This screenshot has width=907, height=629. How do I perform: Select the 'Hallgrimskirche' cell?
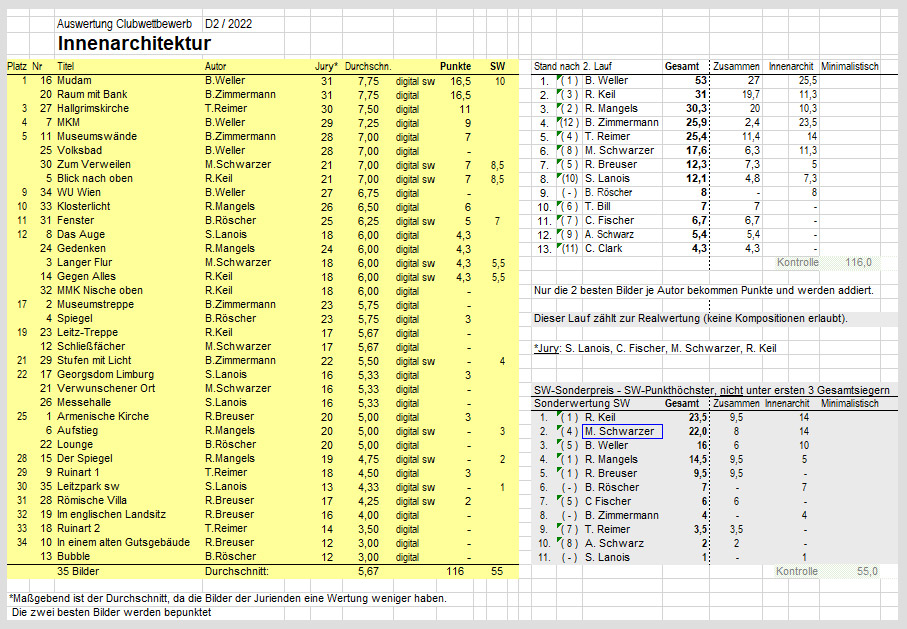point(93,108)
